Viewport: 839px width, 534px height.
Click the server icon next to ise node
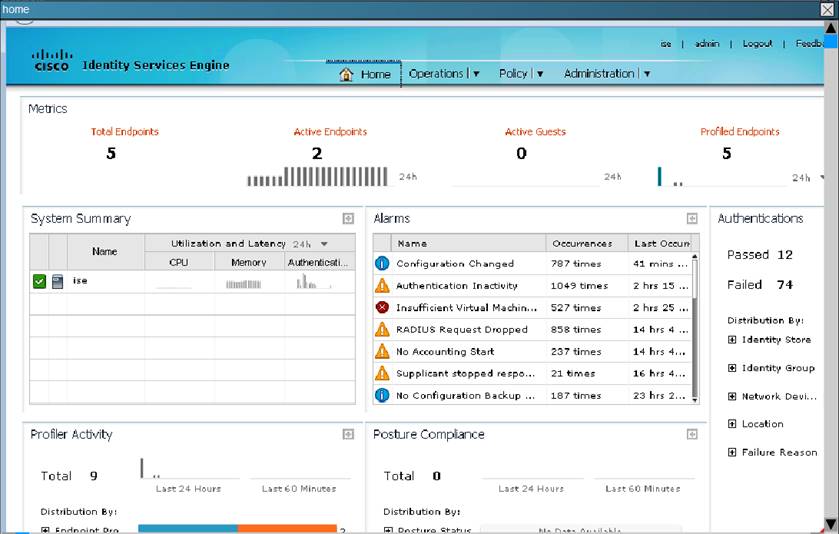click(58, 282)
